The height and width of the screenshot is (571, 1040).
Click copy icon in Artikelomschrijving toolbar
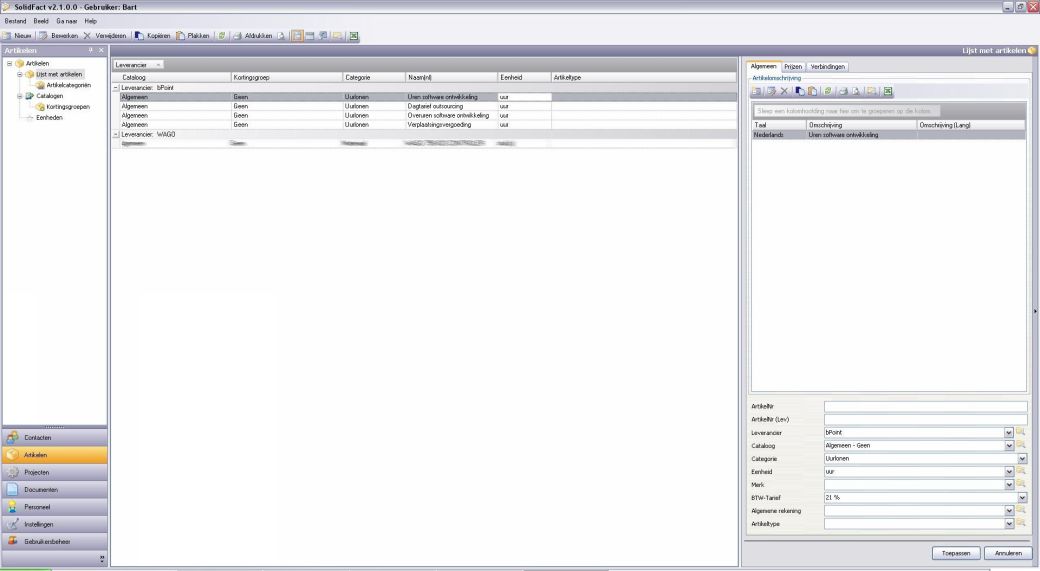[799, 91]
